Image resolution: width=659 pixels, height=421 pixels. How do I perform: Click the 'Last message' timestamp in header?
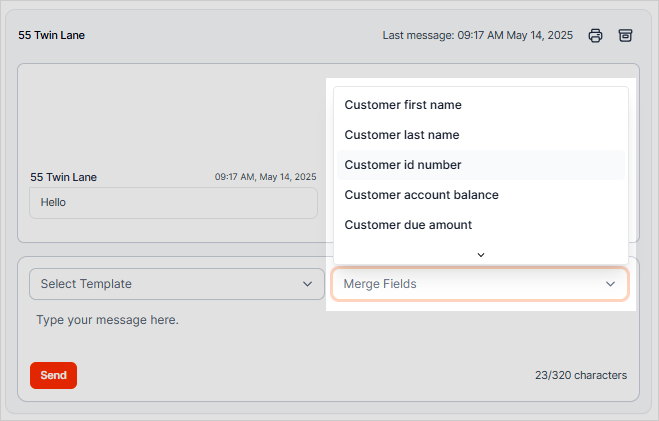(477, 35)
